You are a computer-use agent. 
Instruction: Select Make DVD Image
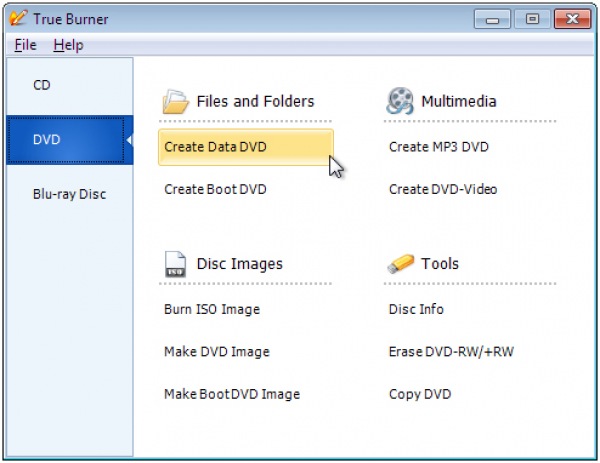(217, 352)
